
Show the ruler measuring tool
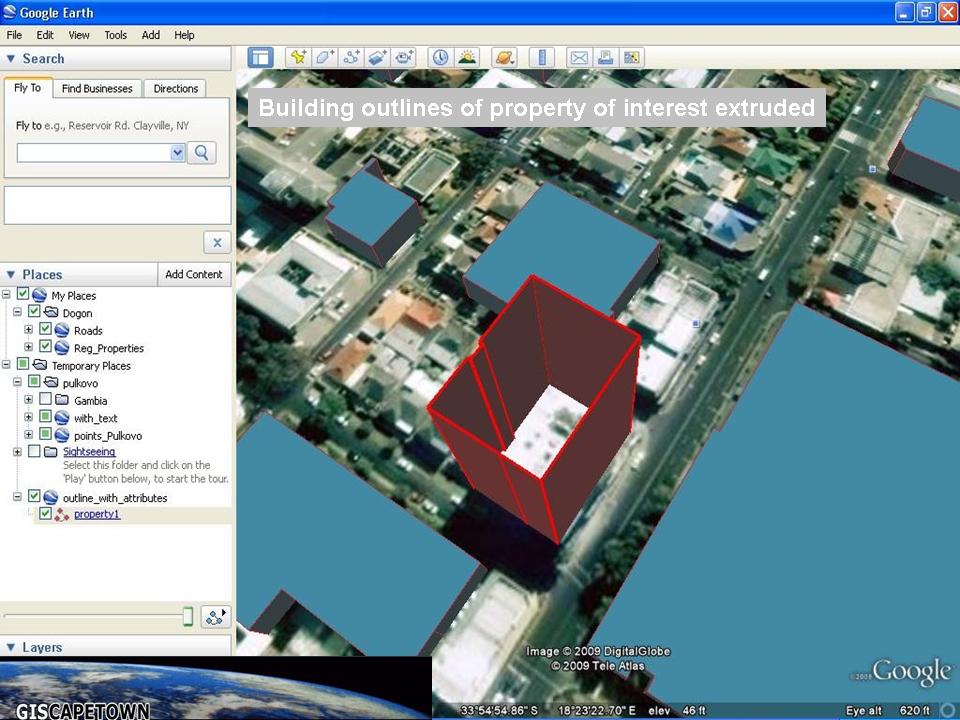(x=542, y=58)
